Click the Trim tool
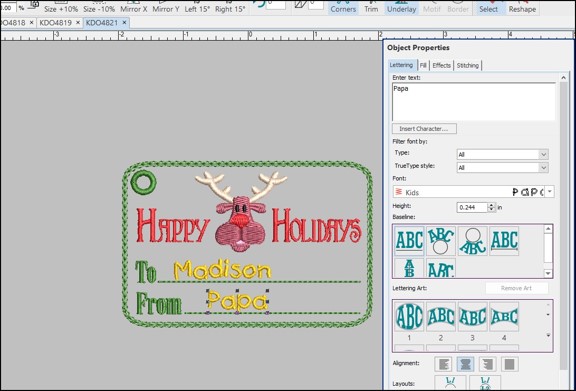The width and height of the screenshot is (576, 391). pyautogui.click(x=371, y=7)
